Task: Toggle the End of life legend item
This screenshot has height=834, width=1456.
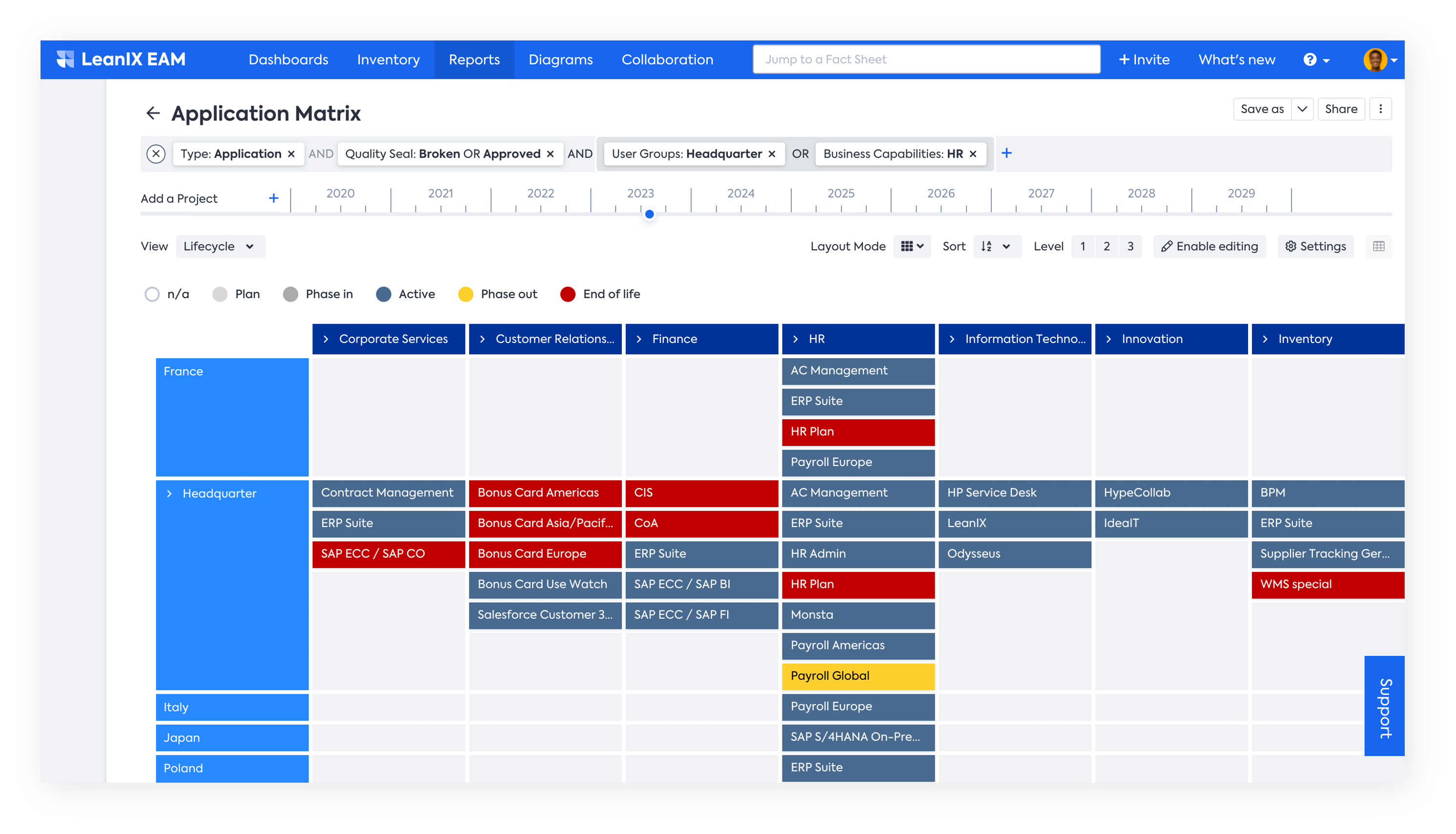Action: tap(600, 294)
